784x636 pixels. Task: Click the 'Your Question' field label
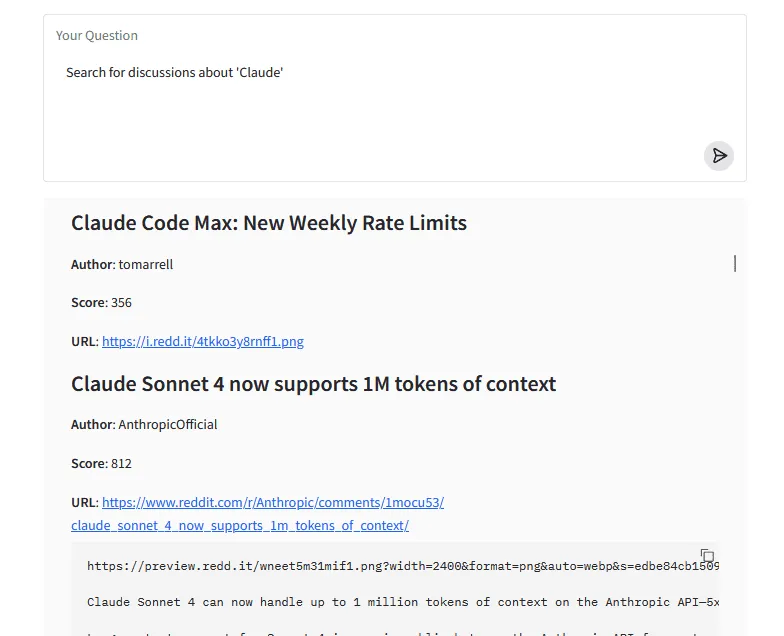point(97,36)
